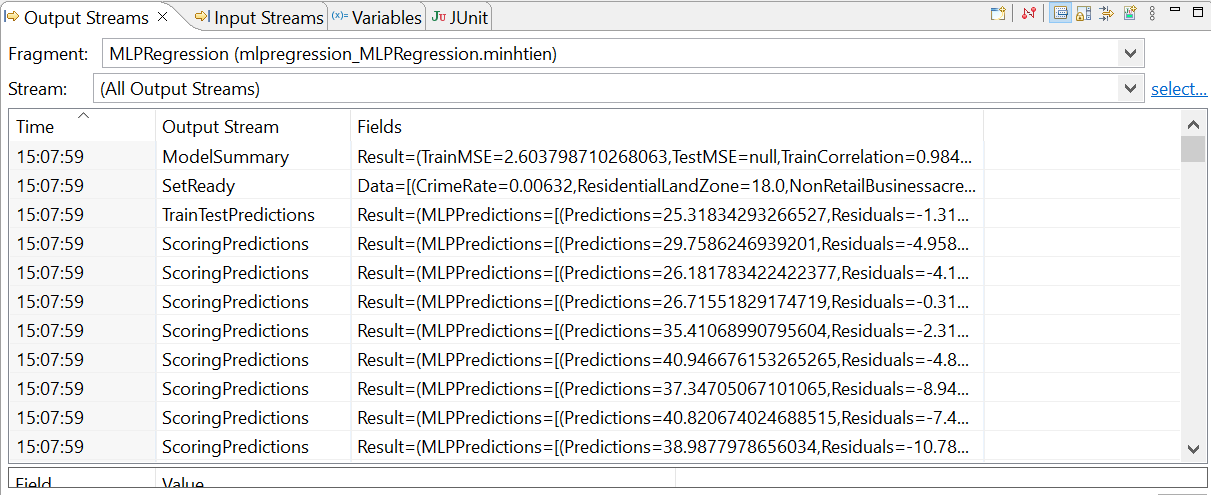This screenshot has width=1211, height=495.
Task: Switch to the JUnit tab
Action: [x=460, y=18]
